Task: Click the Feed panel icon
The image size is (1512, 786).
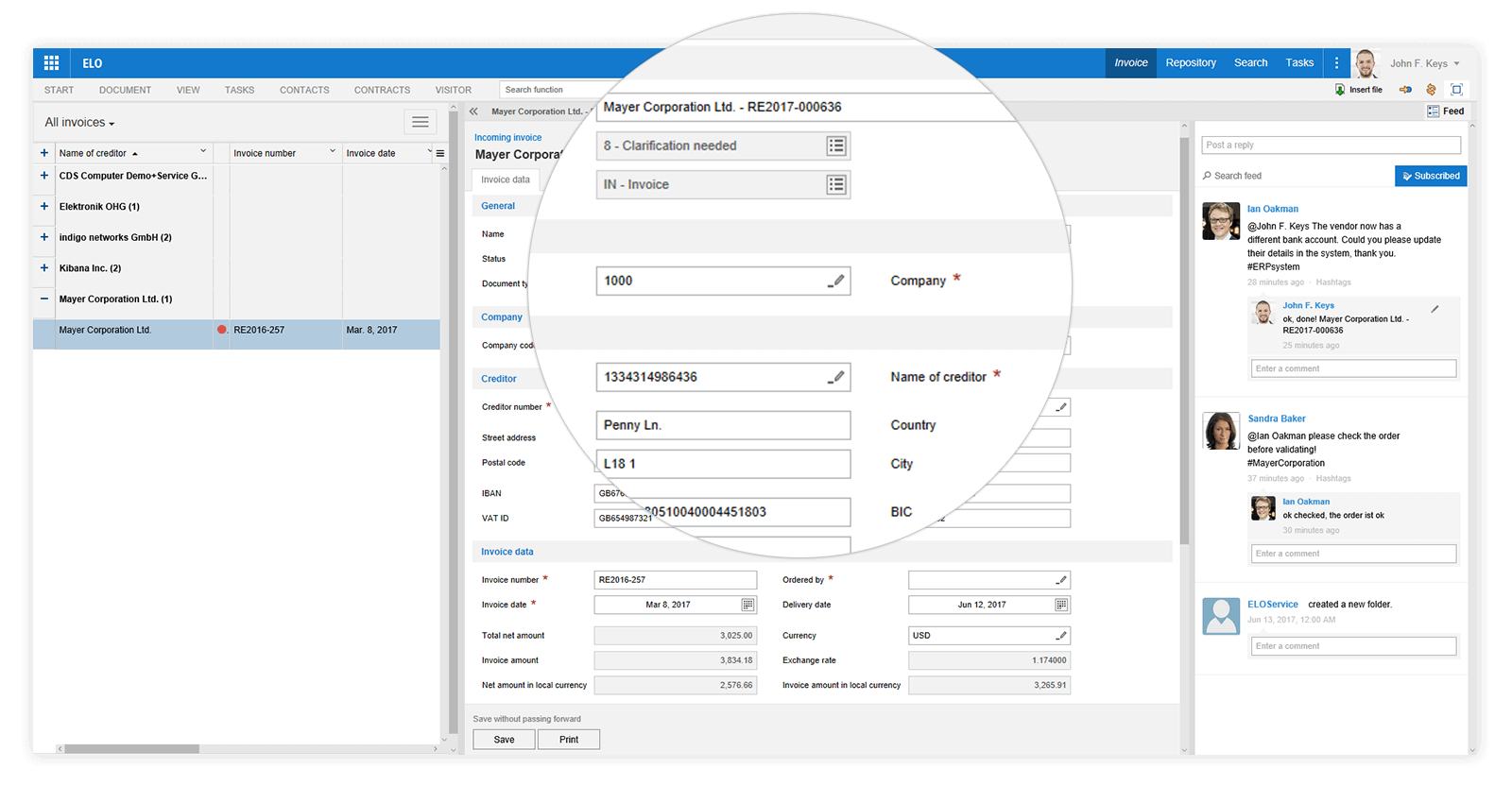Action: point(1434,111)
